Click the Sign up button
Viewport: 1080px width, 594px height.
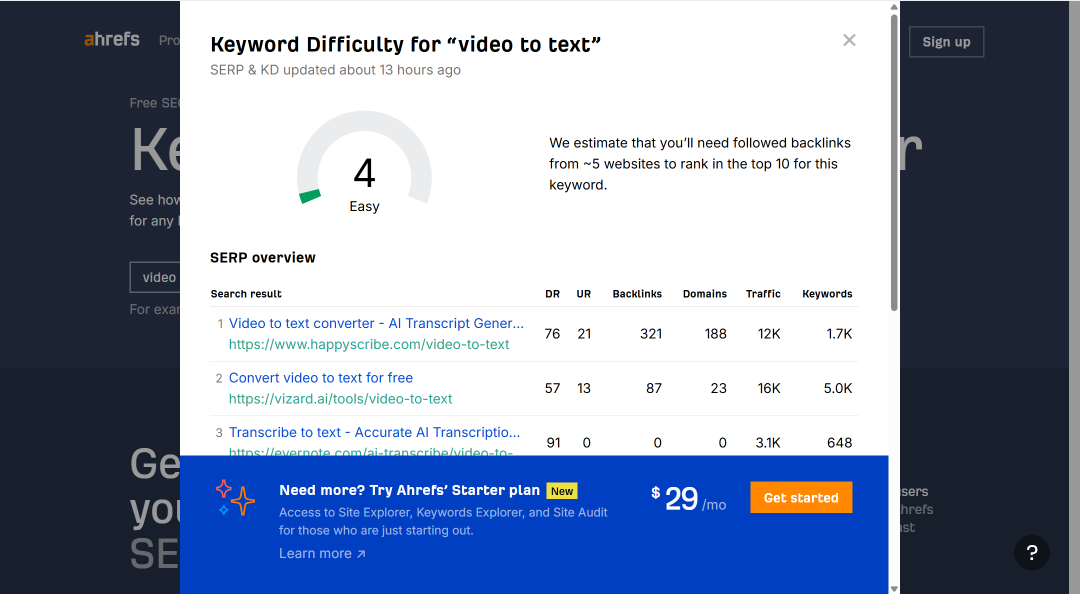click(946, 42)
